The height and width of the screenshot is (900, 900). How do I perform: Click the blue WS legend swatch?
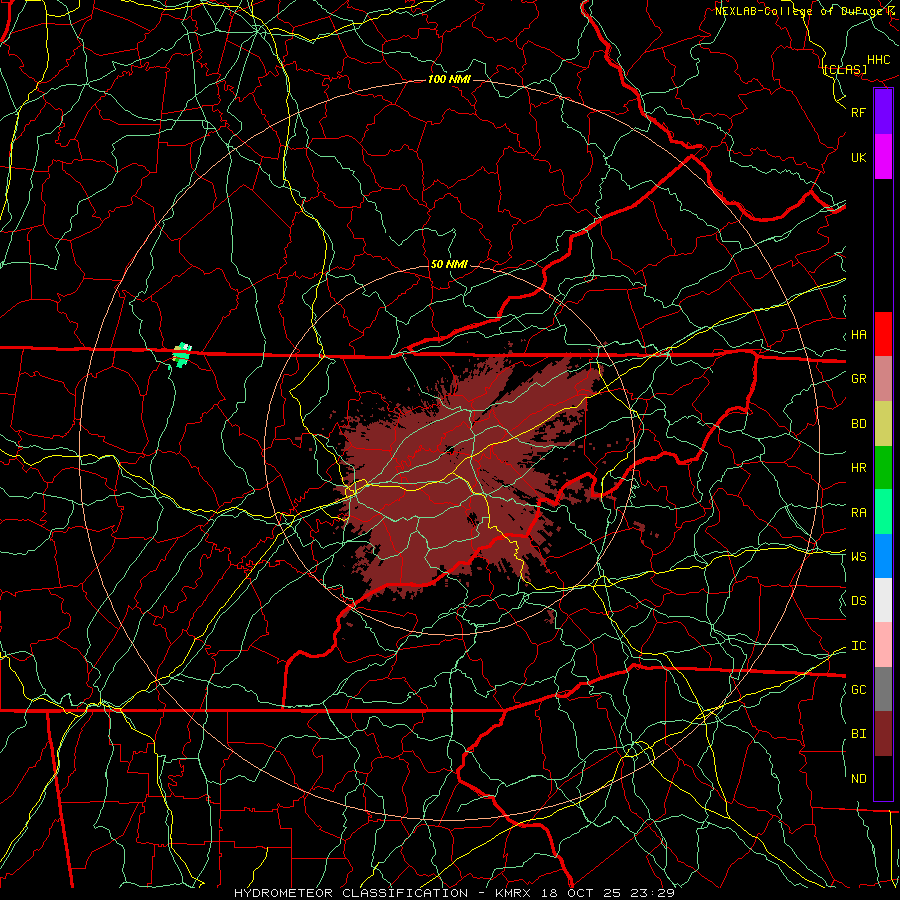tap(883, 556)
